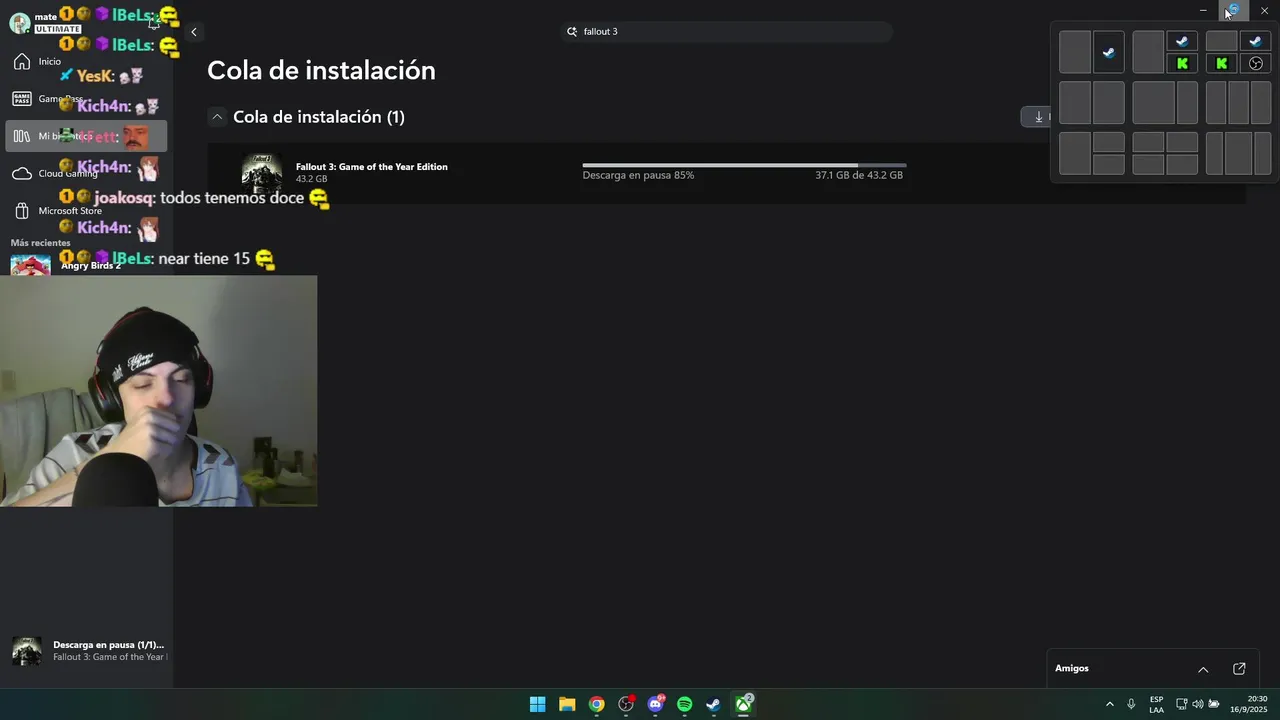
Task: Click the Fallout 3 download progress bar
Action: (744, 165)
